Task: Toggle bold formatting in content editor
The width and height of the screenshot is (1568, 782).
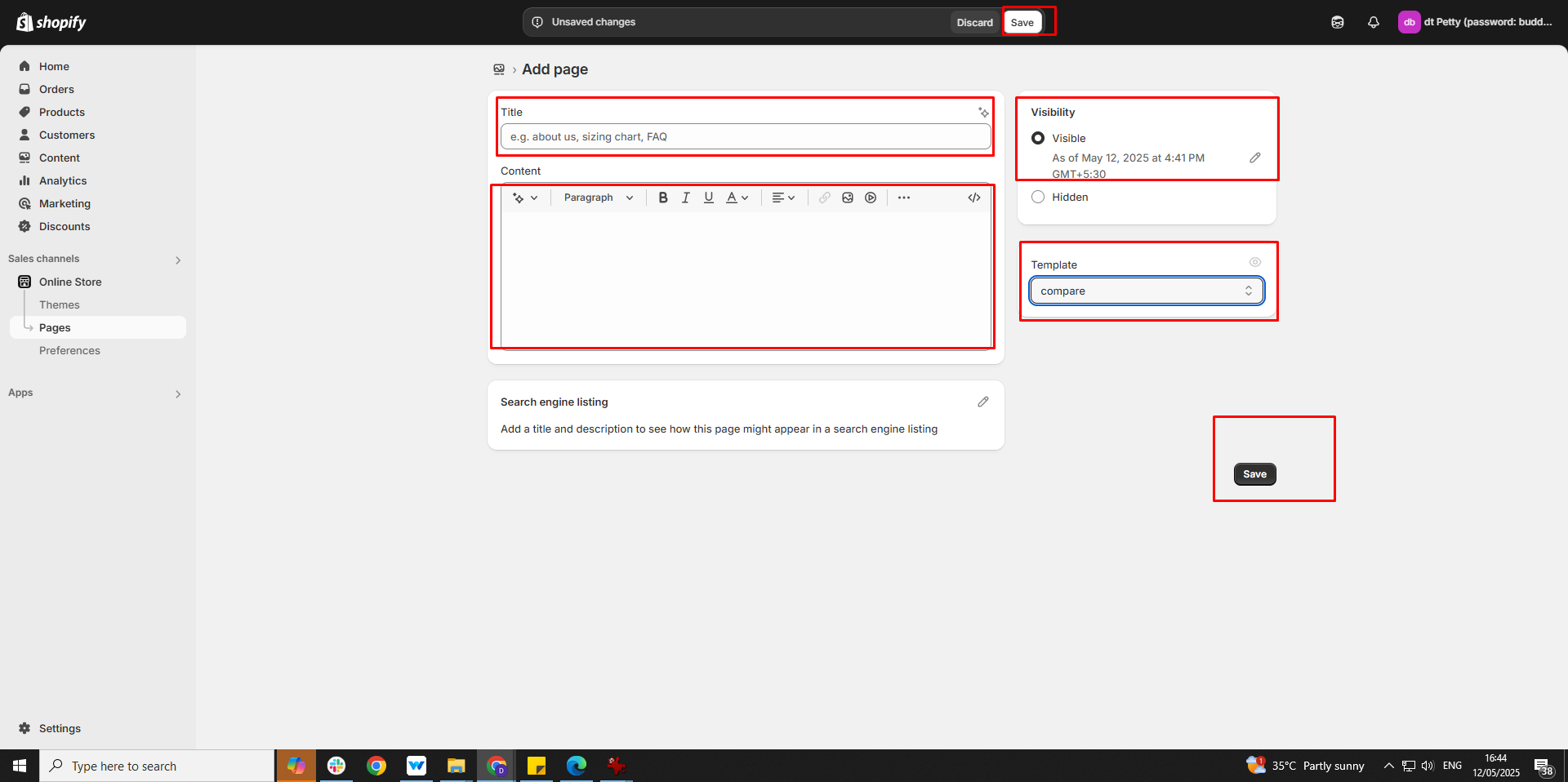Action: (x=663, y=198)
